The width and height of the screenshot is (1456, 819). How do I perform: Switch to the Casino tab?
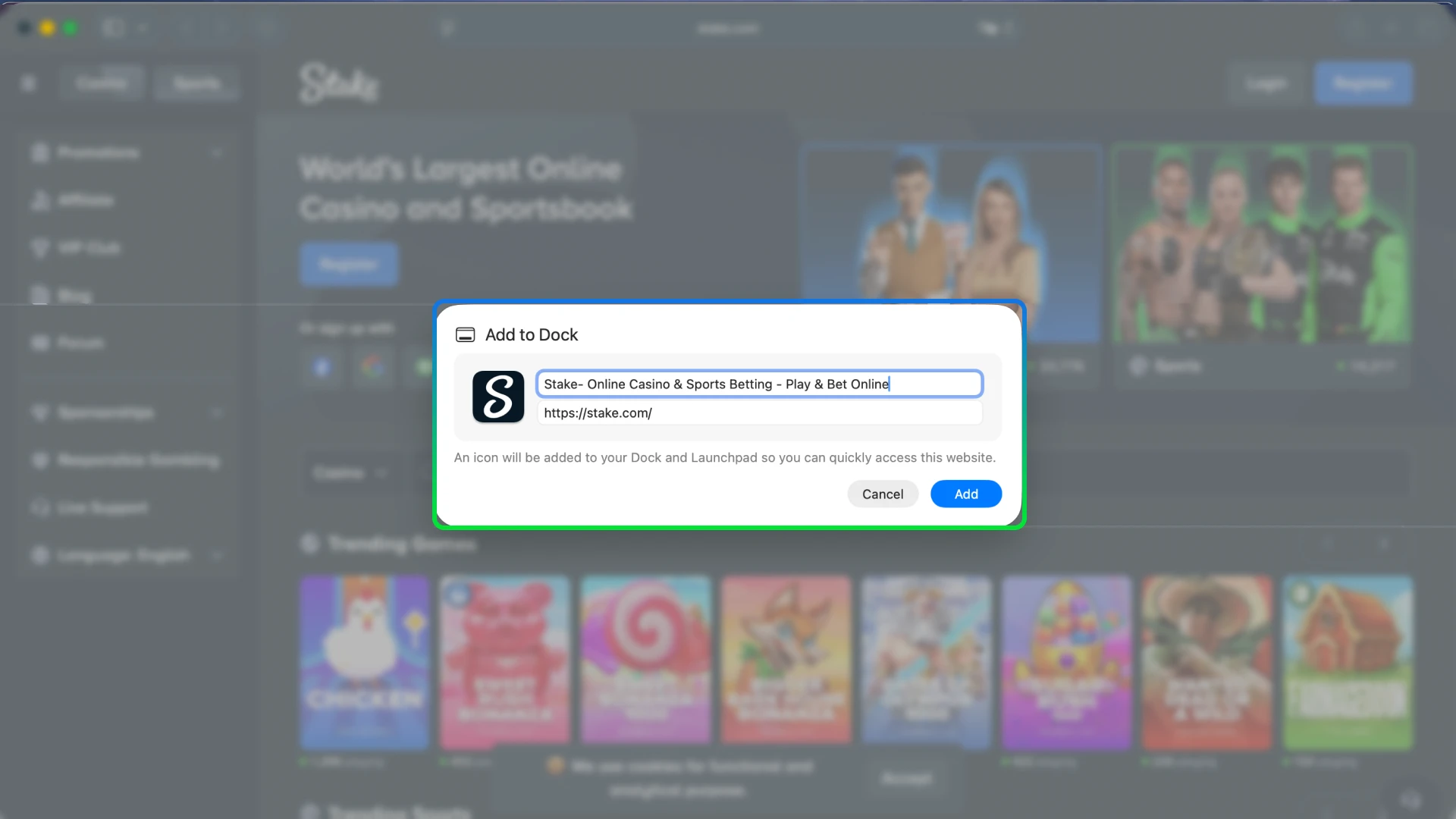point(102,83)
